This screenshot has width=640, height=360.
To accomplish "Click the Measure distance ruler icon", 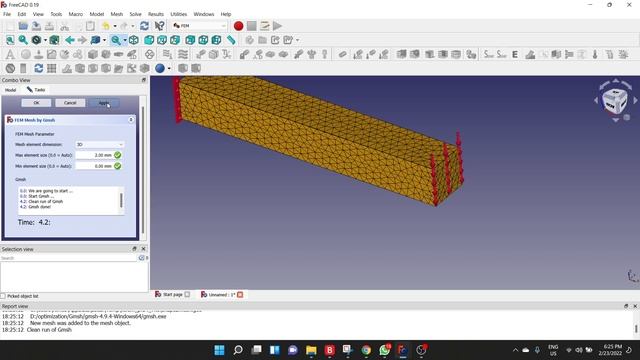I will coord(231,40).
